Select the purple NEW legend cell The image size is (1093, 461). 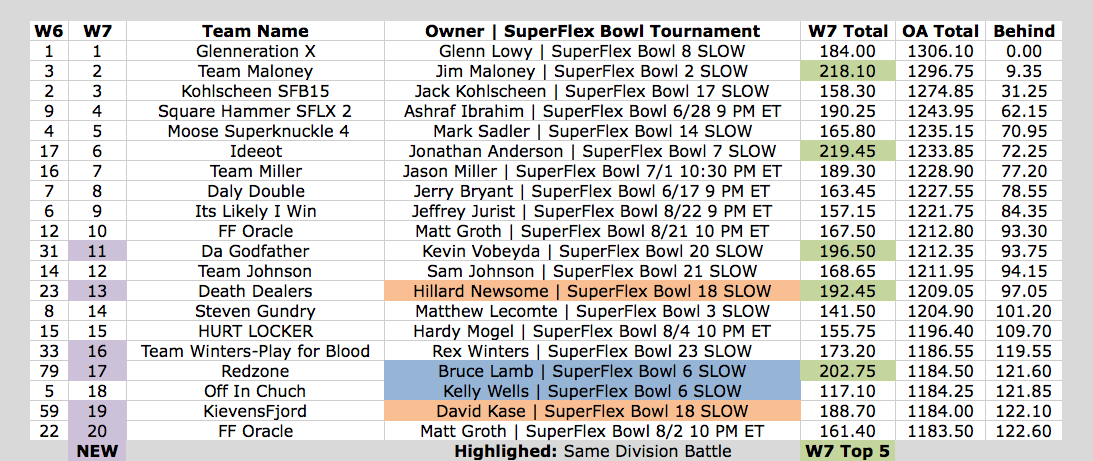point(97,451)
